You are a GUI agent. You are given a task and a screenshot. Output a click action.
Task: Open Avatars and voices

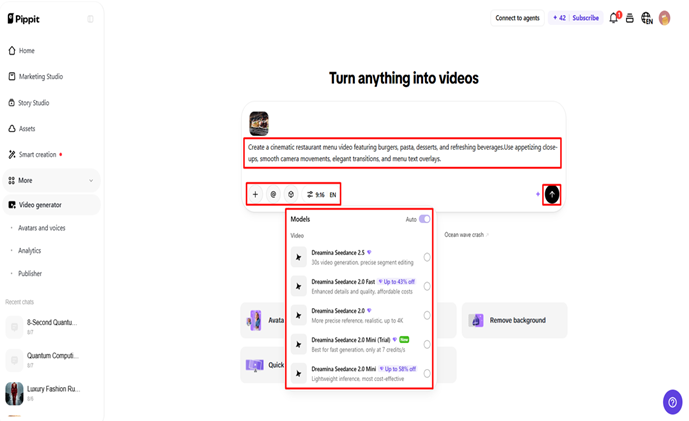pyautogui.click(x=41, y=228)
